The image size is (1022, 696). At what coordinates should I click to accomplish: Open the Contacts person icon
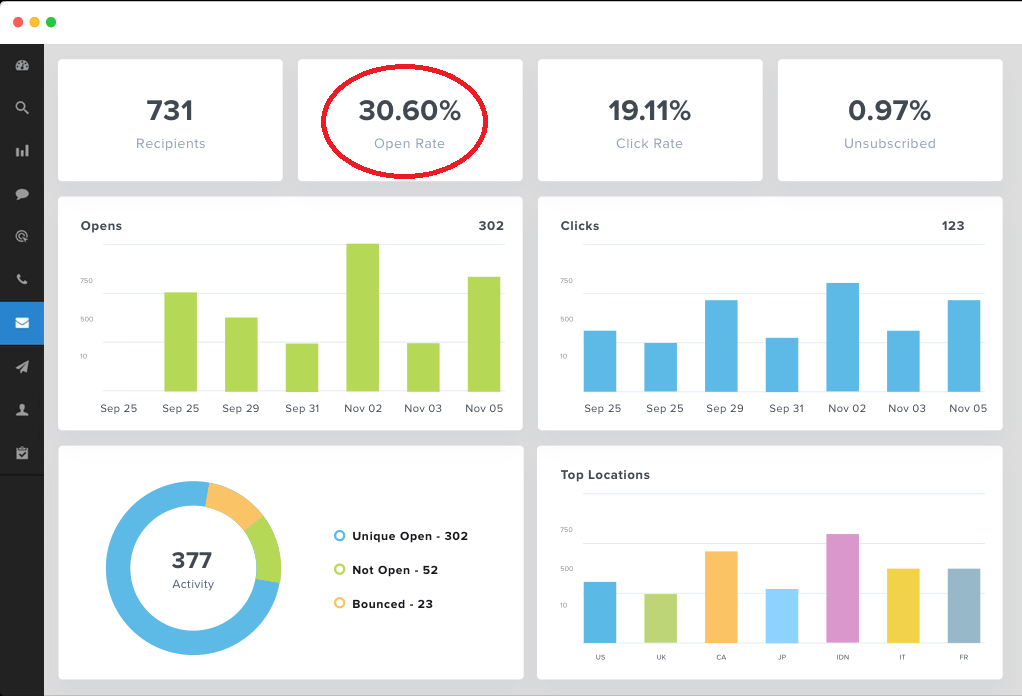(22, 409)
